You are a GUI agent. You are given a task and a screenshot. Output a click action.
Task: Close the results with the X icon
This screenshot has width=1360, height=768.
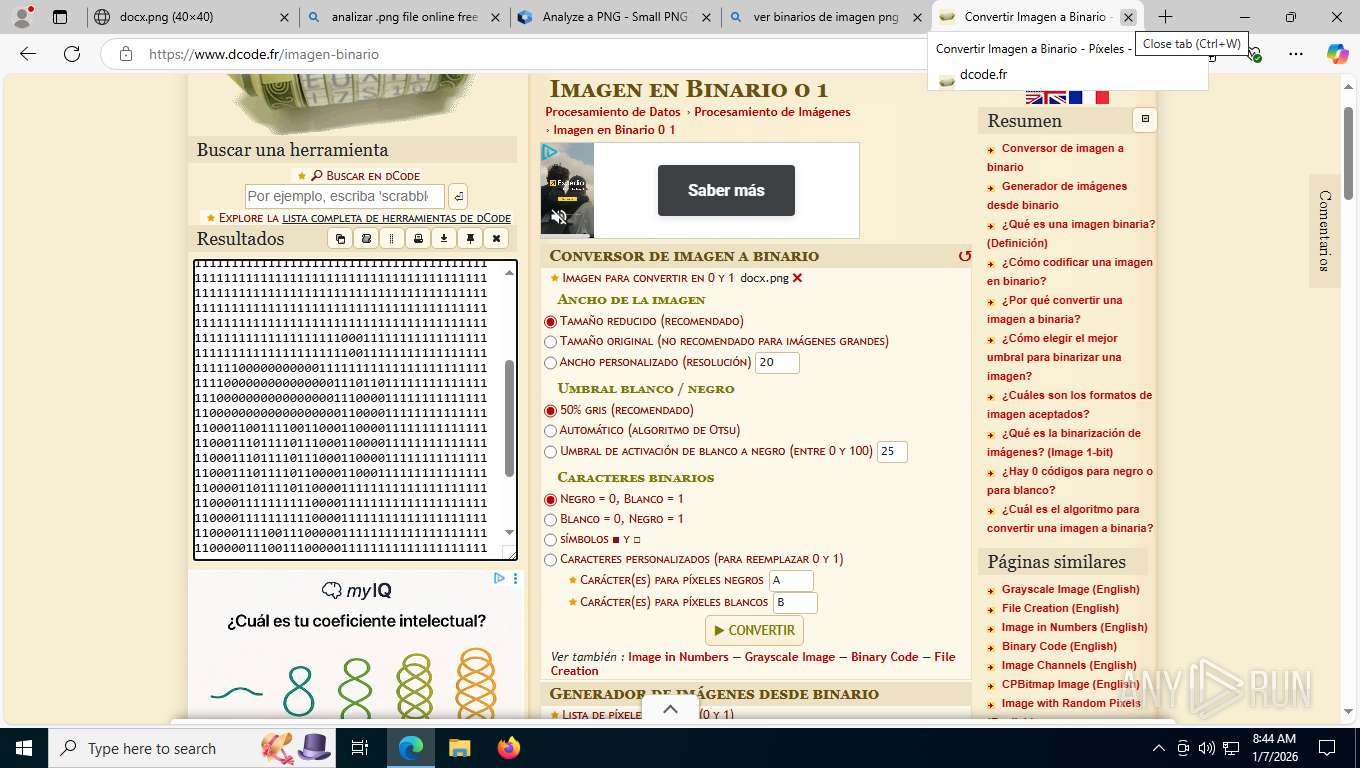(x=496, y=239)
